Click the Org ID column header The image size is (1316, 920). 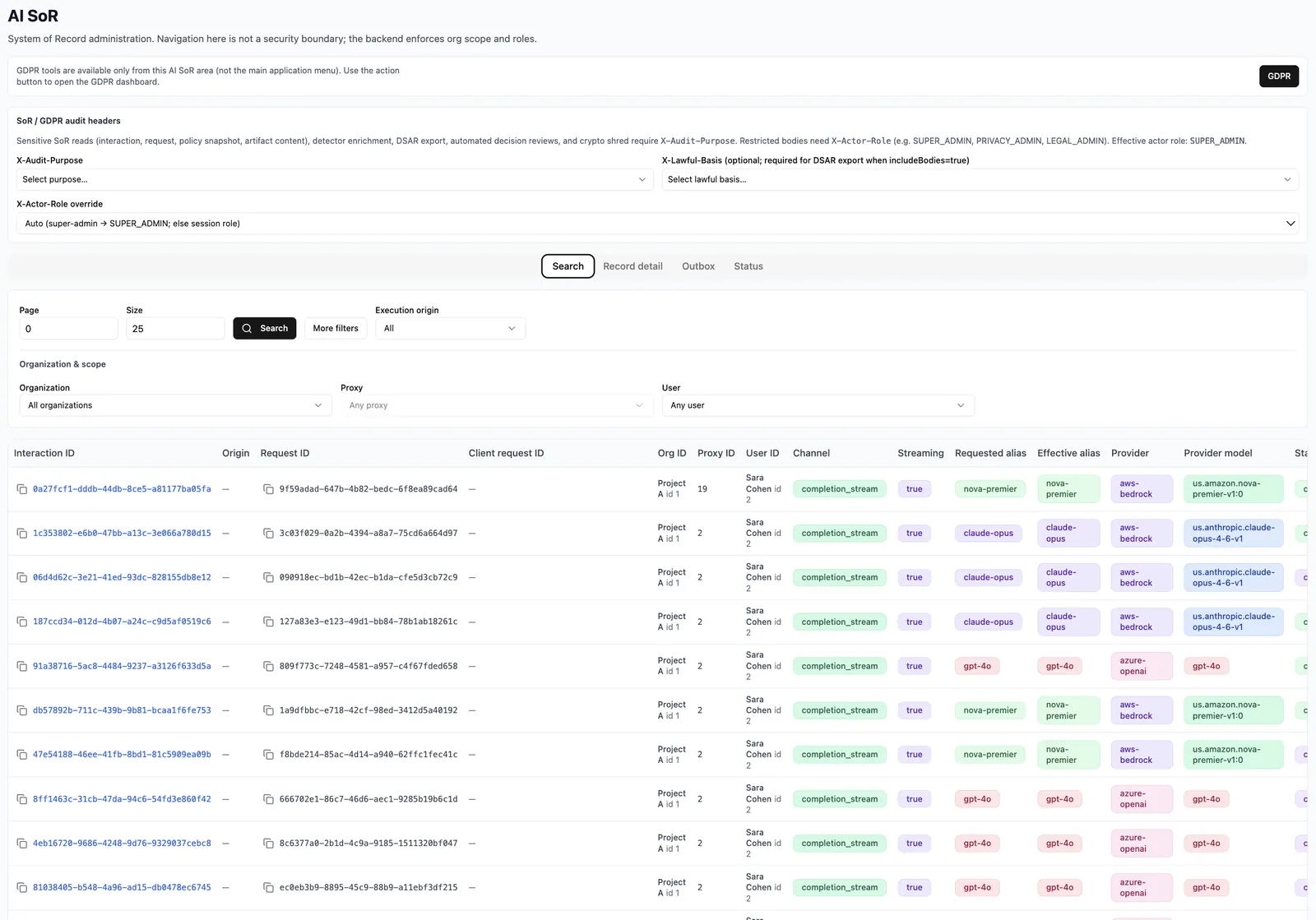pyautogui.click(x=672, y=453)
